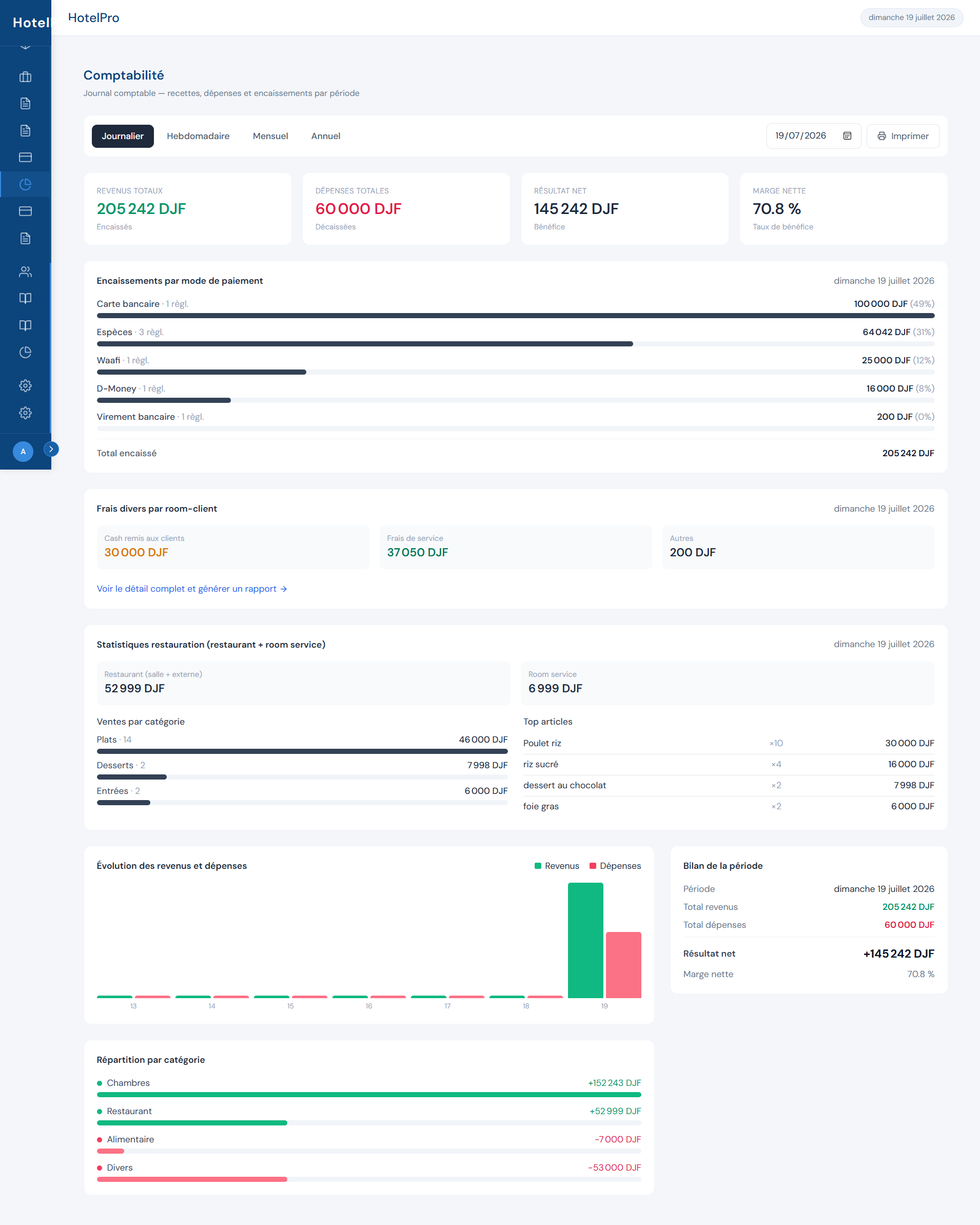The width and height of the screenshot is (980, 1225).
Task: Click the printer icon beside Imprimer
Action: pyautogui.click(x=881, y=137)
